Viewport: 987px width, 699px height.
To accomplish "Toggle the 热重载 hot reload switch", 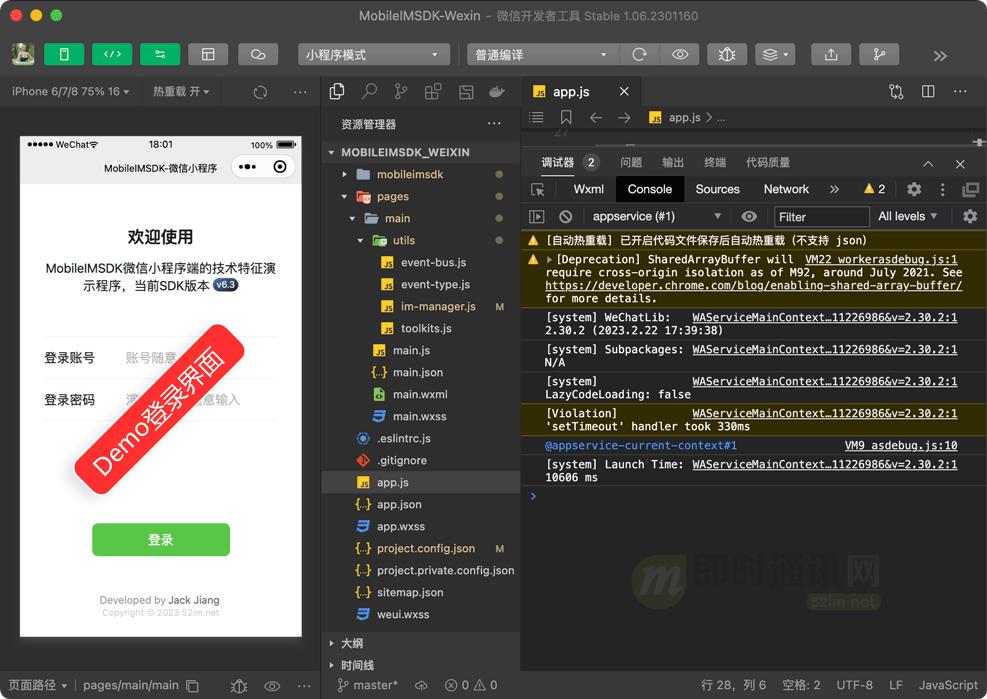I will [180, 91].
